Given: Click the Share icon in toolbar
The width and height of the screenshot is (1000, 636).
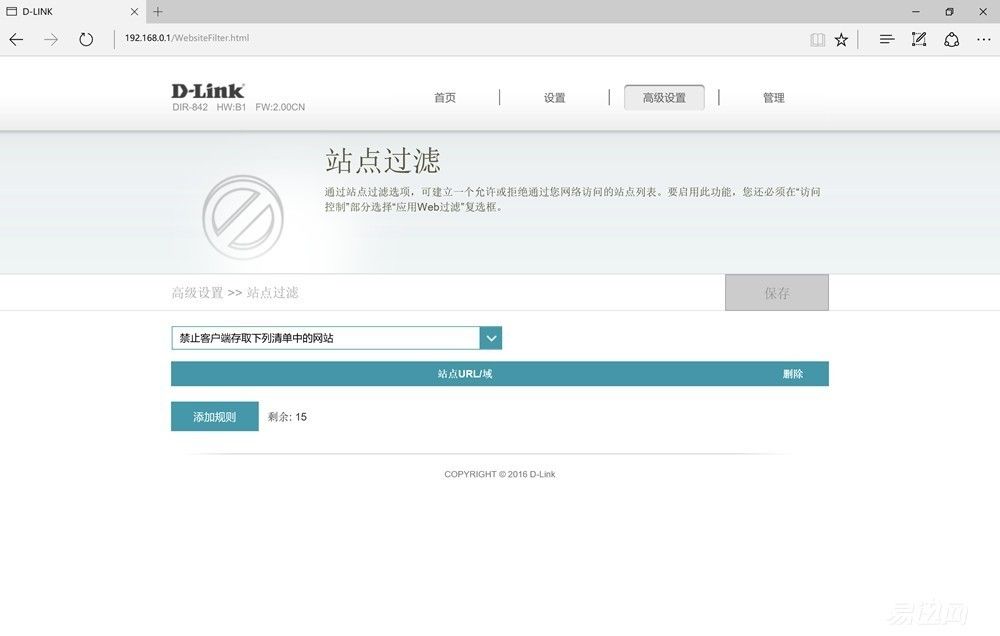Looking at the screenshot, I should [952, 40].
